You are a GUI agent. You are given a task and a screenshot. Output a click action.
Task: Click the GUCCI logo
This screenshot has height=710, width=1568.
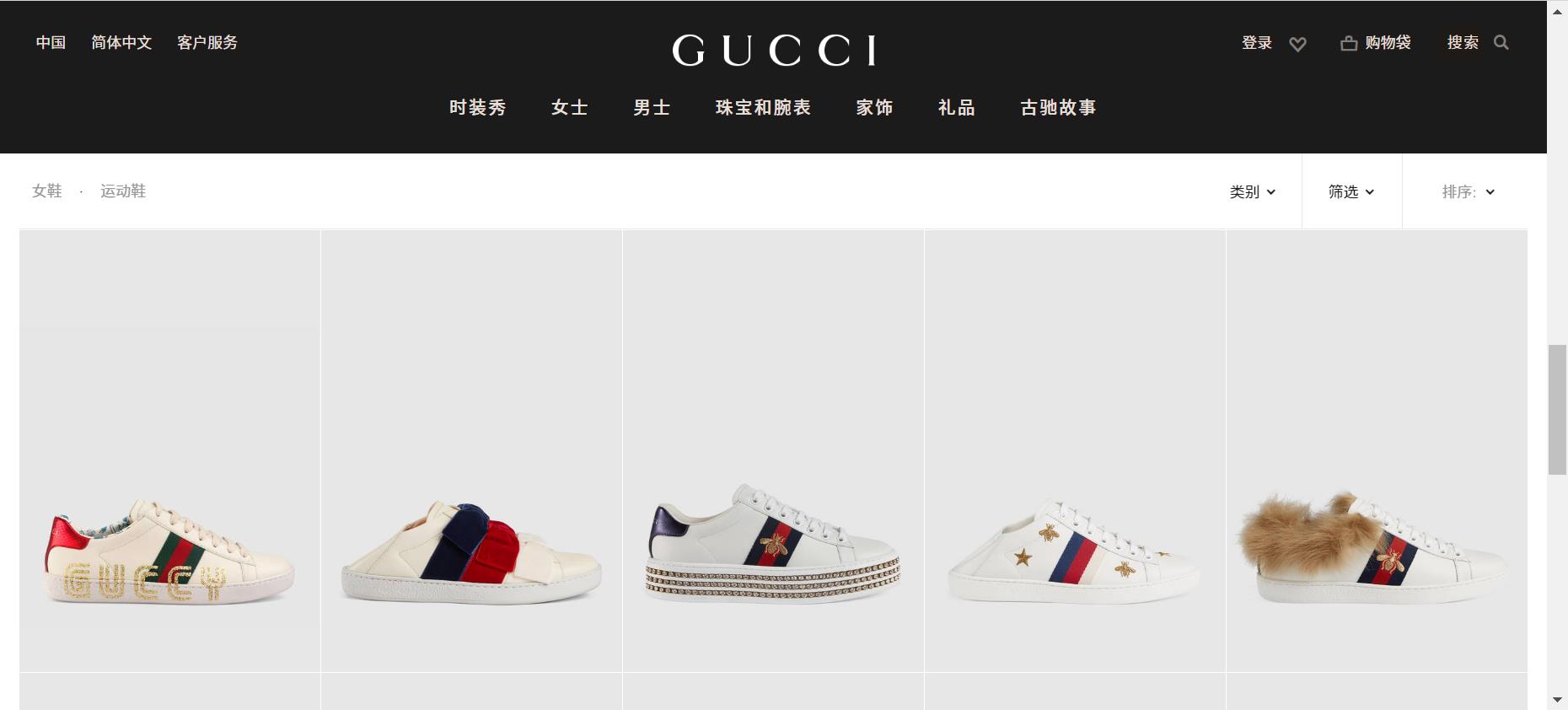click(775, 50)
